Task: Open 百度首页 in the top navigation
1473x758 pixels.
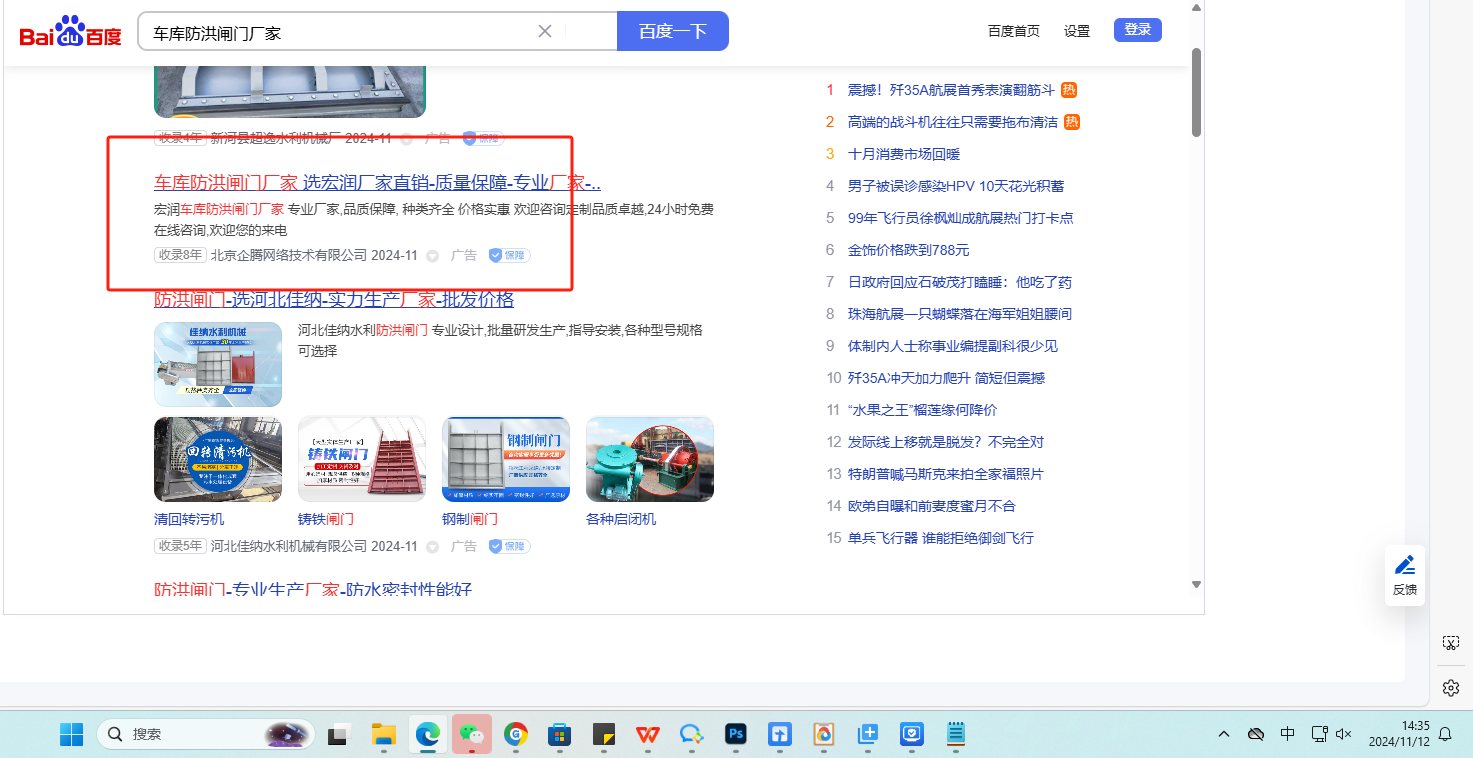Action: coord(1013,31)
